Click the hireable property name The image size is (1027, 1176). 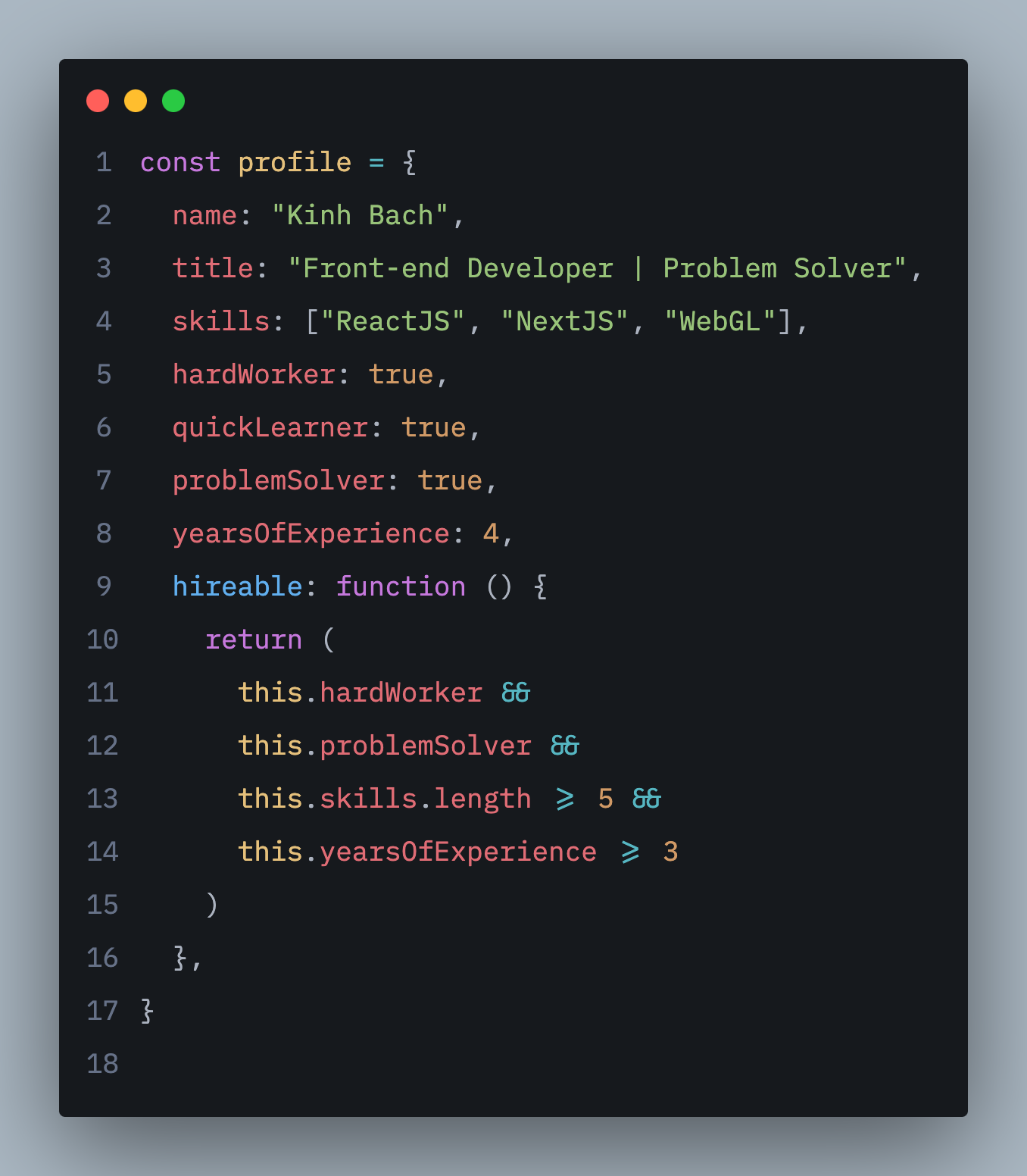238,586
